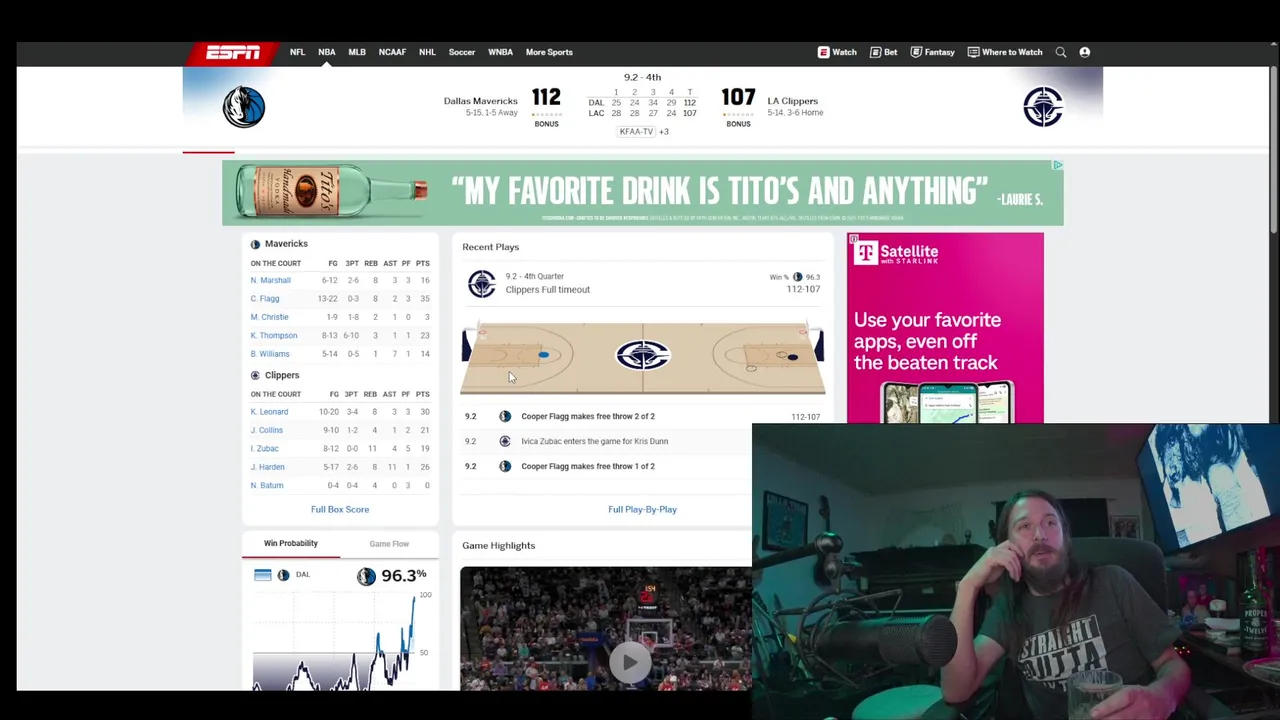Open M. Christie player link

tap(269, 317)
